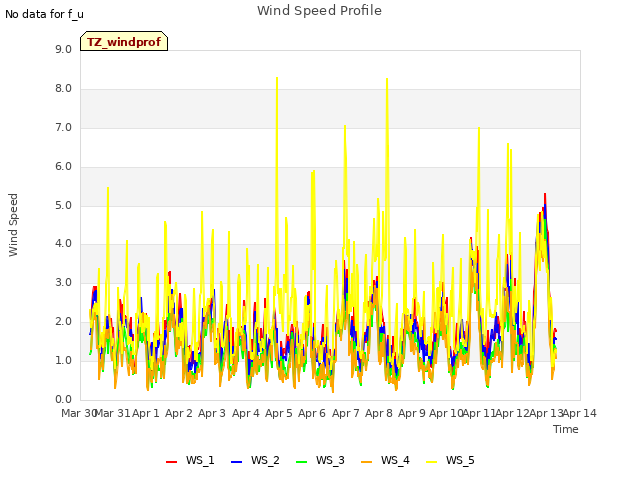
Task: Click the Mar 31 x-axis tick label
Action: pyautogui.click(x=113, y=413)
